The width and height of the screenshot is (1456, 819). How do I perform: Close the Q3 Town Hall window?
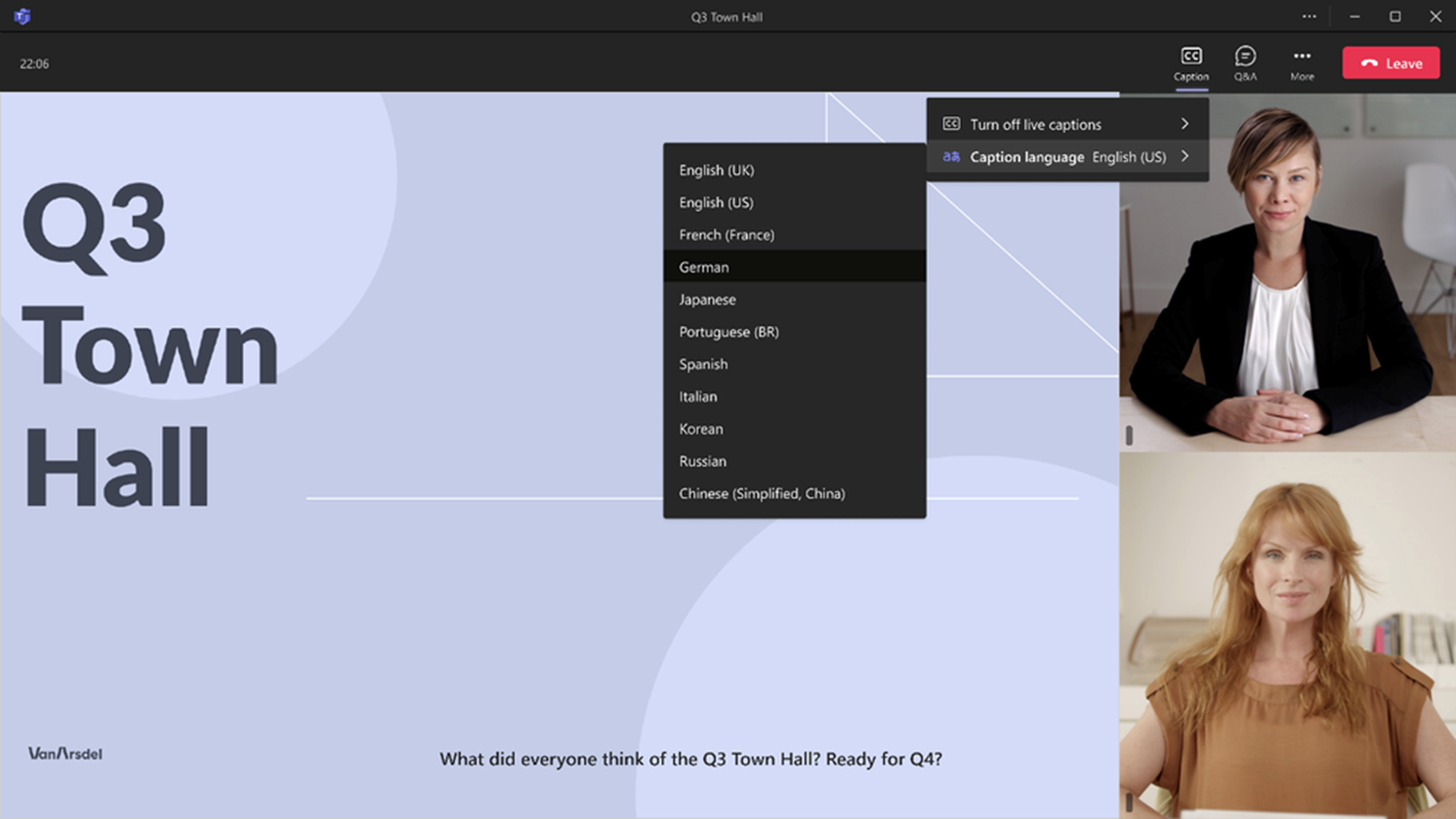point(1435,17)
